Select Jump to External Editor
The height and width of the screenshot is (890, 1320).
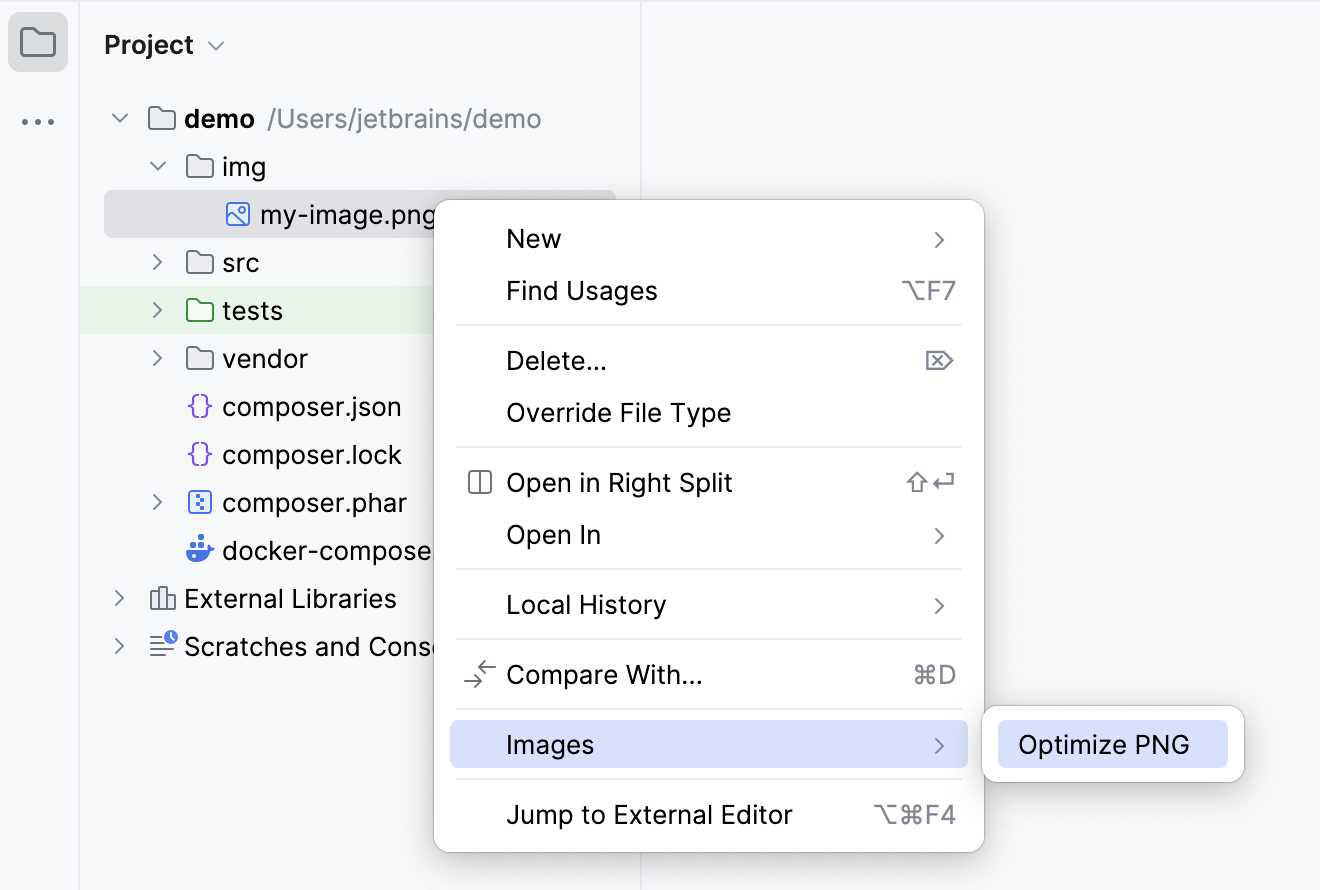[650, 814]
